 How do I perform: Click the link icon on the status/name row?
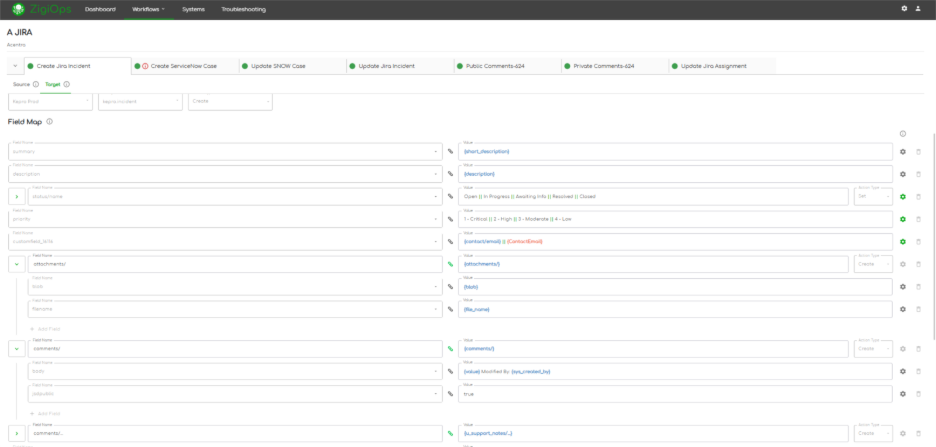pos(451,196)
